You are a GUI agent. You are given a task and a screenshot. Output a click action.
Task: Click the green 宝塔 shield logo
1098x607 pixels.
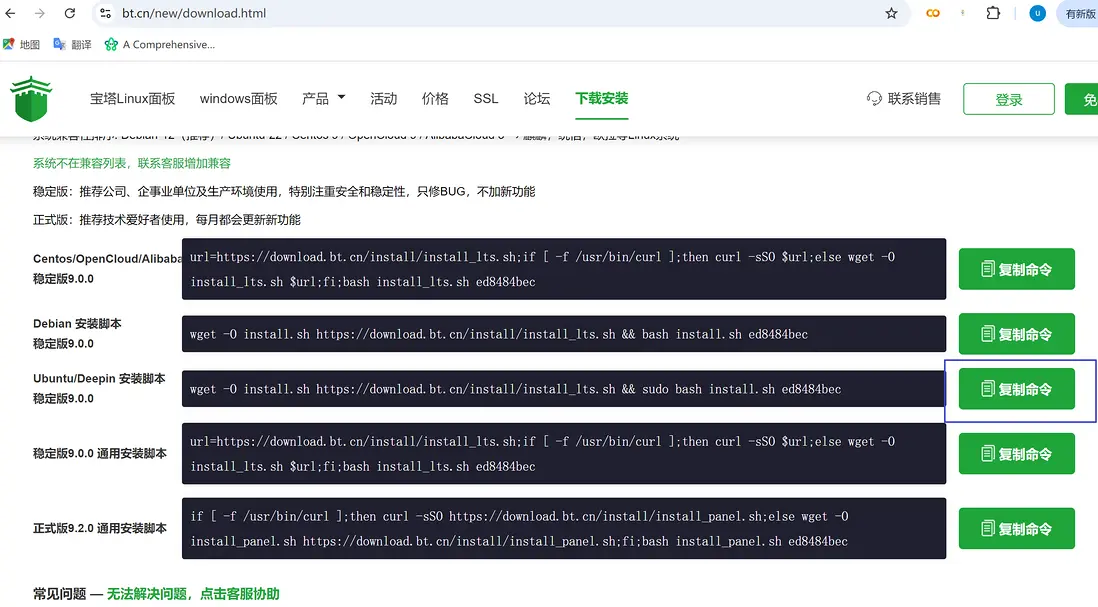coord(31,99)
